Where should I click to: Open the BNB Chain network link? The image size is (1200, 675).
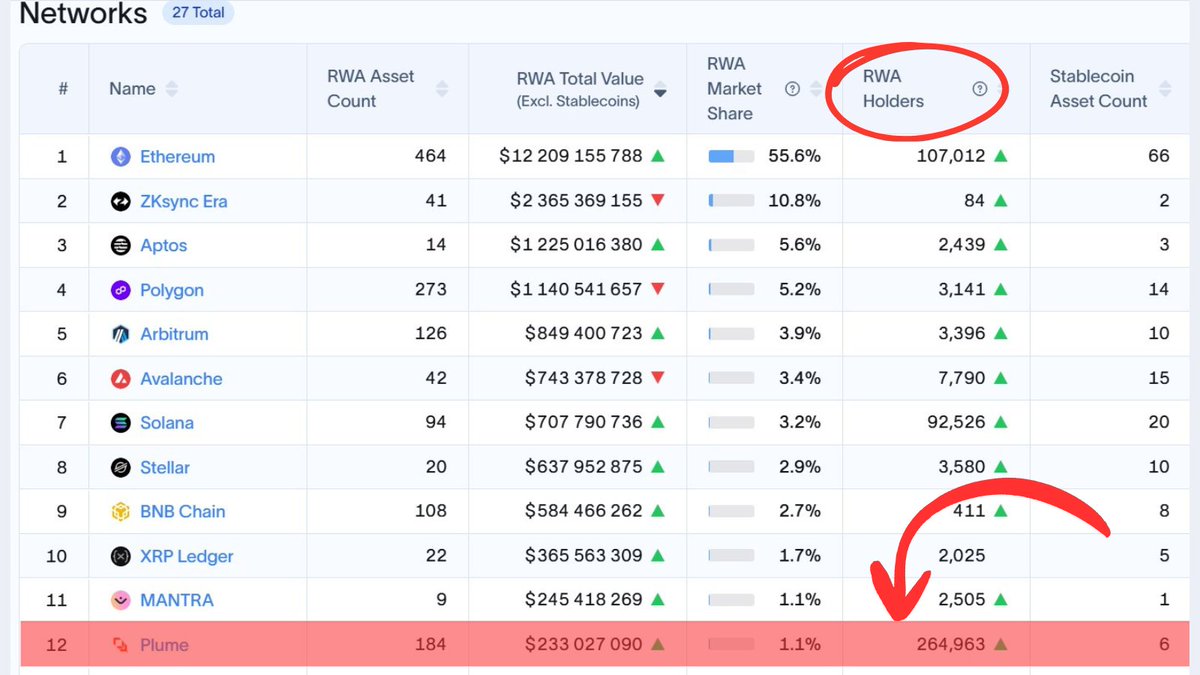[183, 512]
